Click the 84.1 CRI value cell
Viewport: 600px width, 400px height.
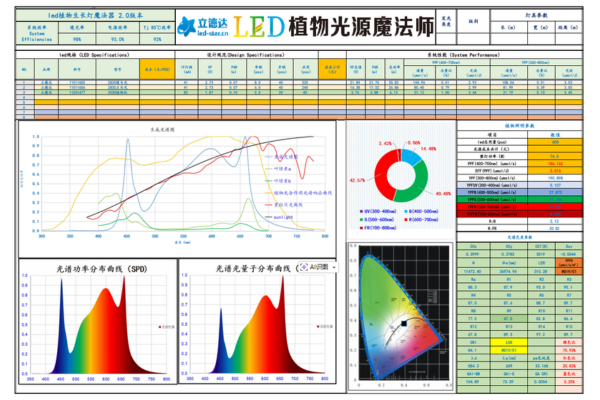473,350
